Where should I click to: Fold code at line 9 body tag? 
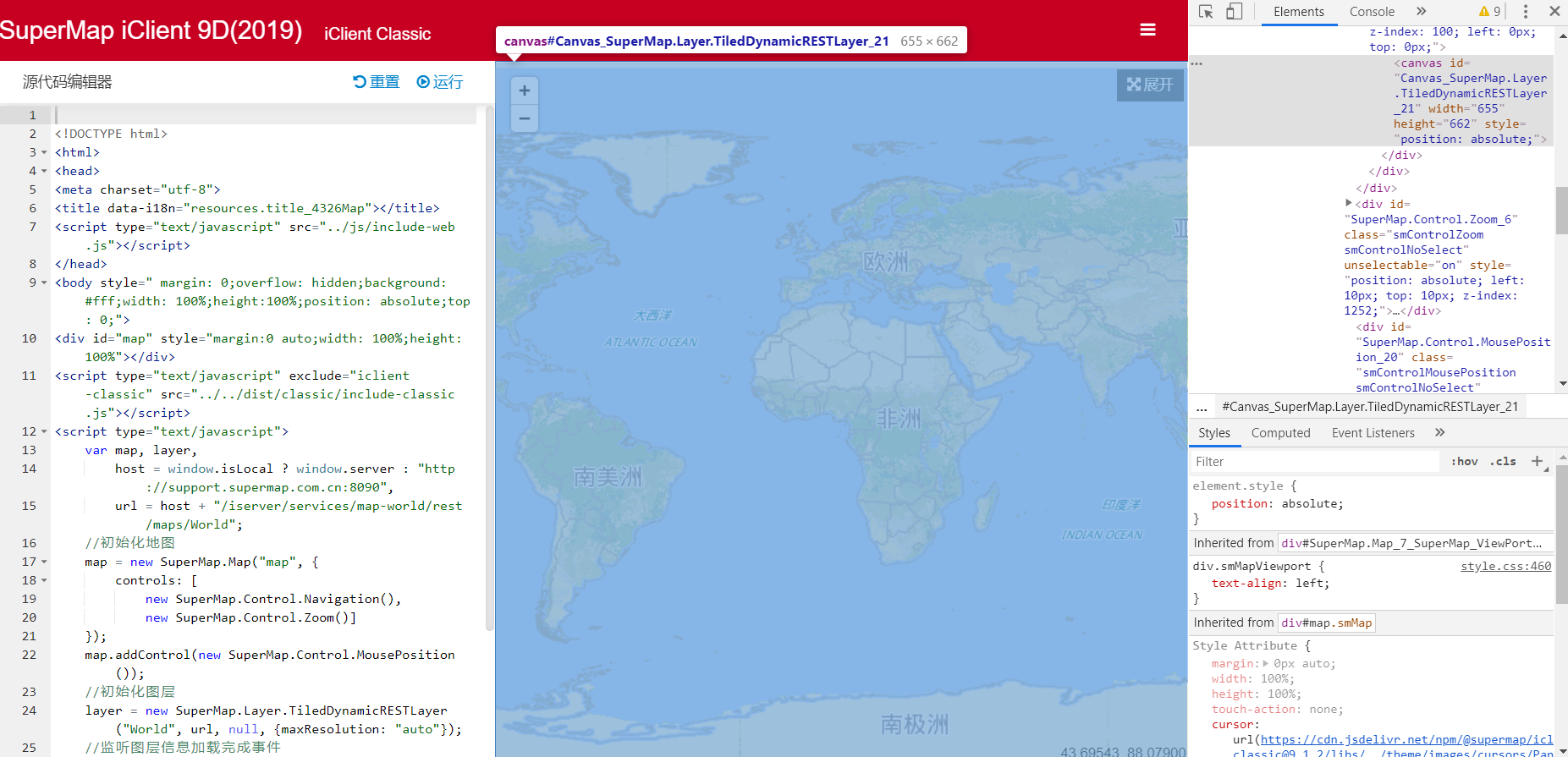44,283
